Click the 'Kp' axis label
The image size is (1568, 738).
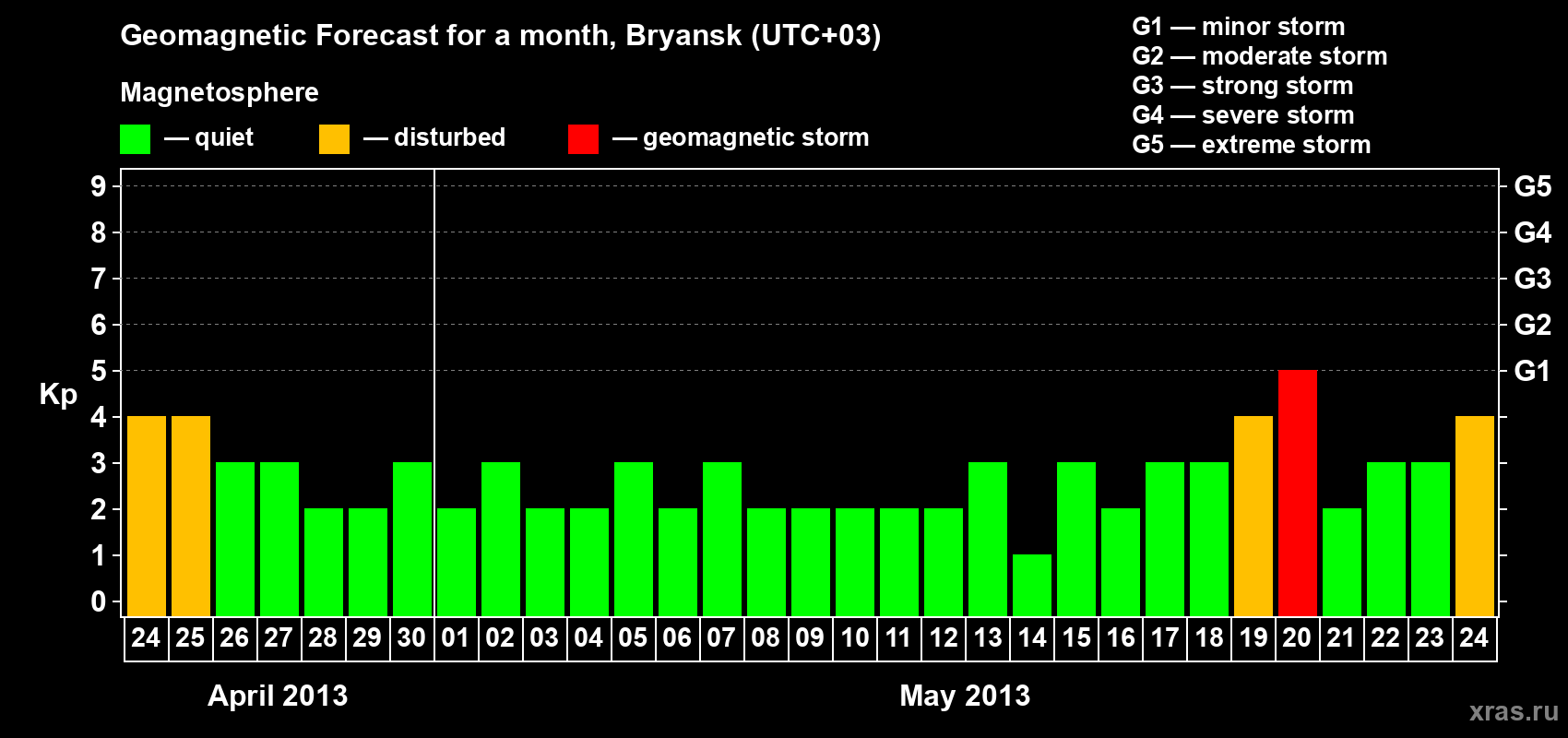pyautogui.click(x=58, y=395)
